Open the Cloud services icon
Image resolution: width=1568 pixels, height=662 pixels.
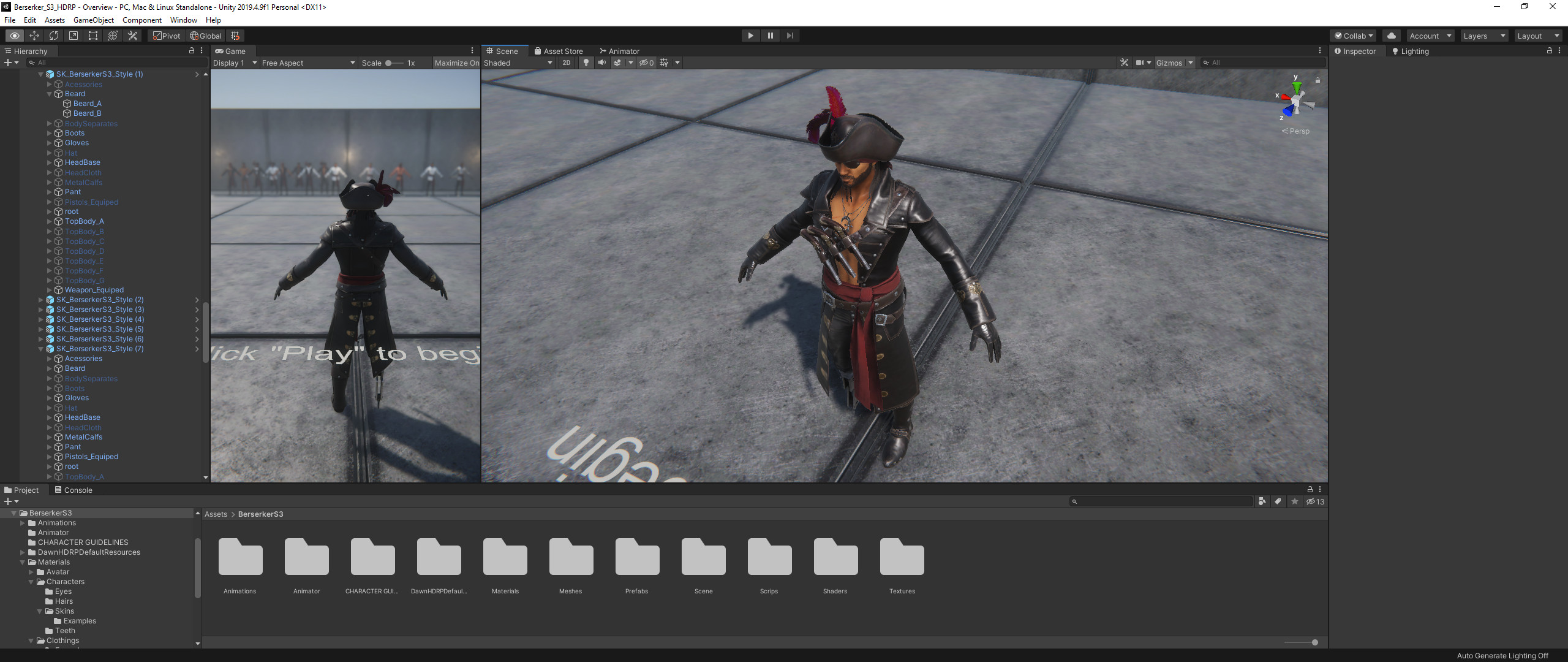coord(1391,36)
